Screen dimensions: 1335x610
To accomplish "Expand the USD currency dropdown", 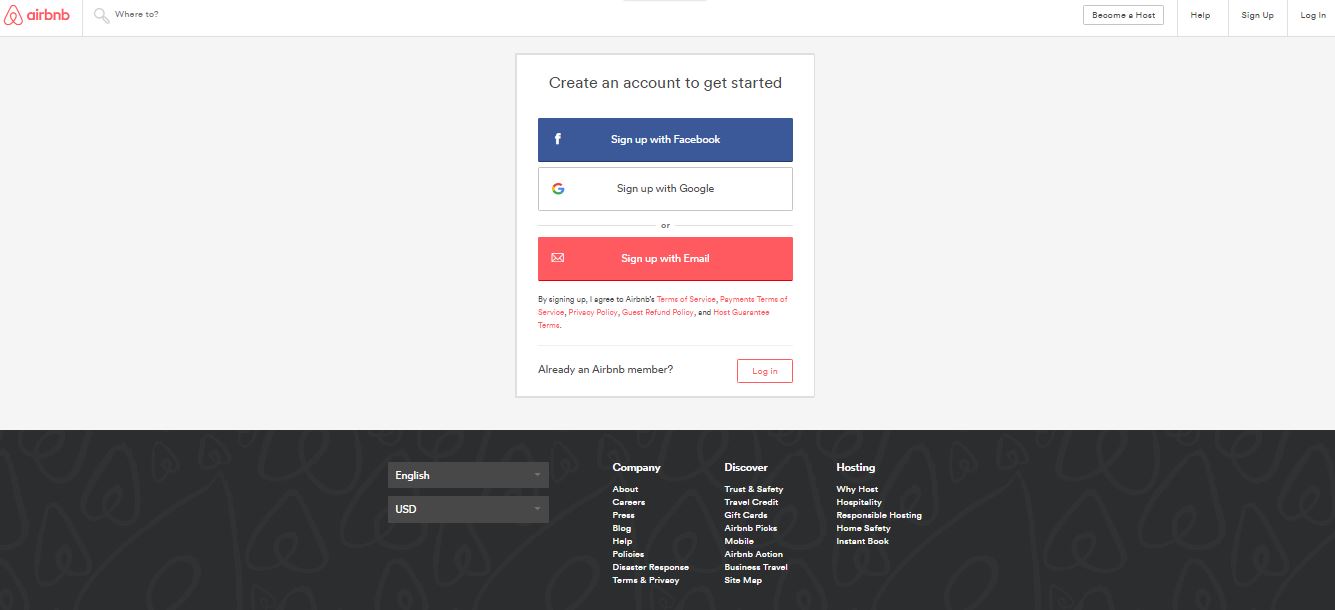I will (x=468, y=509).
